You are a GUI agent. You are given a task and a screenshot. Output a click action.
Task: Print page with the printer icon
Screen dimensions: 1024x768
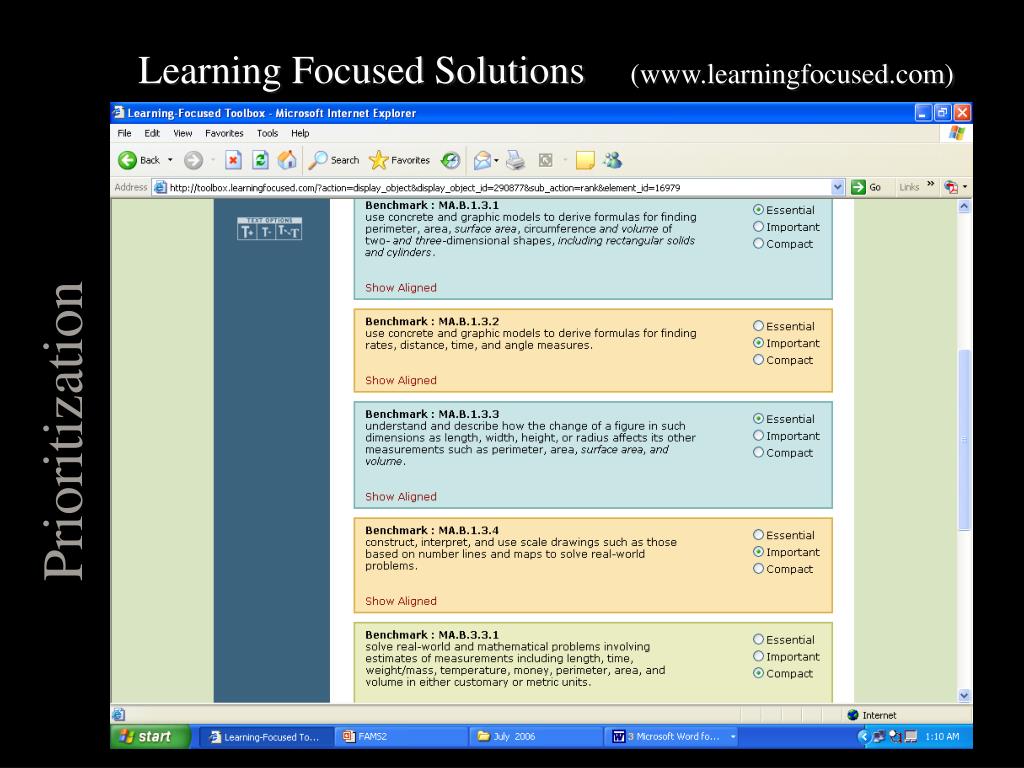[516, 160]
